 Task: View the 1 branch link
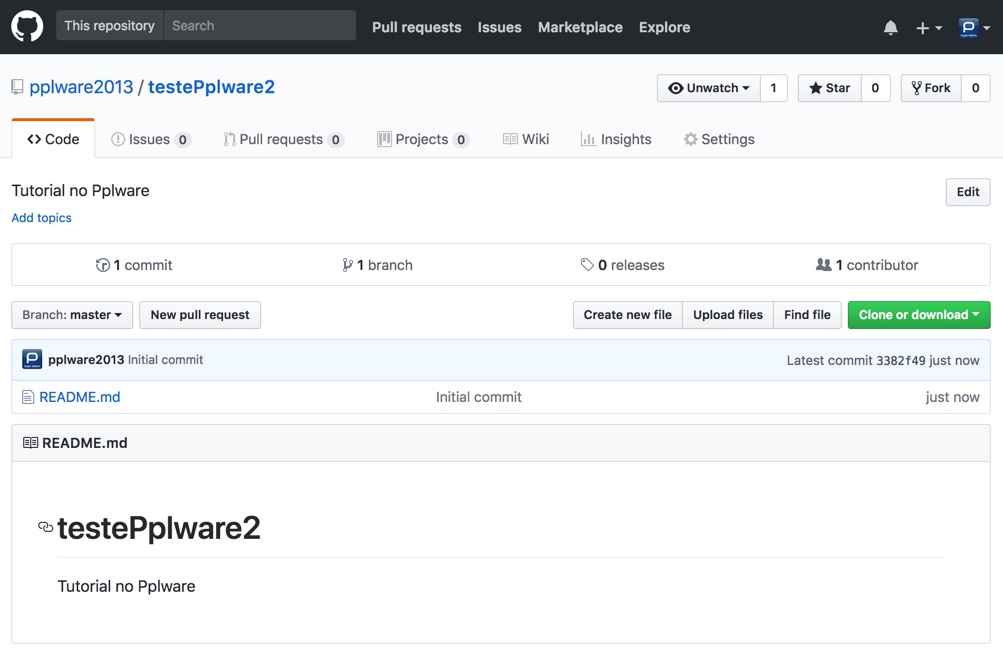pos(377,265)
